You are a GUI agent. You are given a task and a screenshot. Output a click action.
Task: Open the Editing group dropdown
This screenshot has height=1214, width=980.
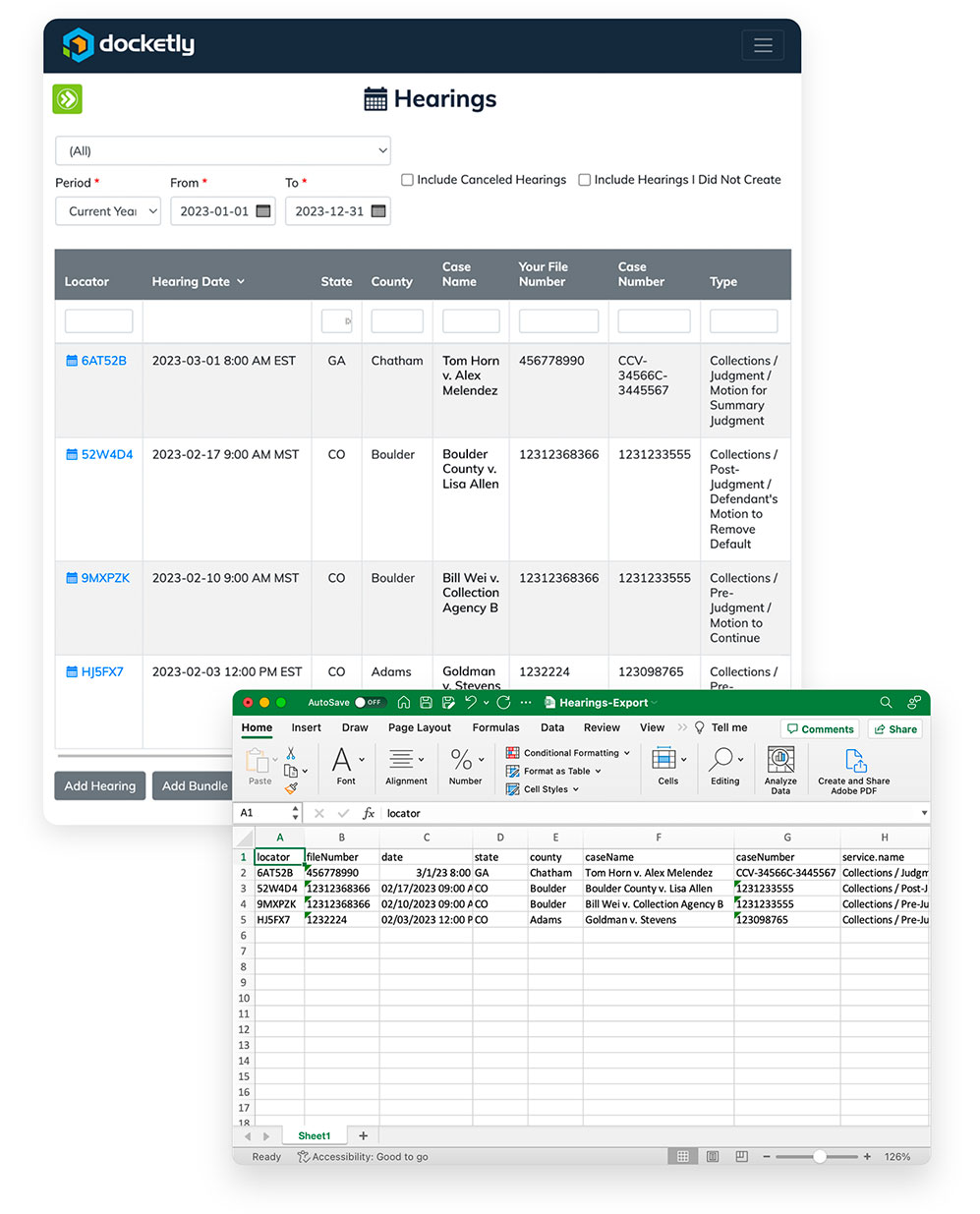tap(740, 760)
